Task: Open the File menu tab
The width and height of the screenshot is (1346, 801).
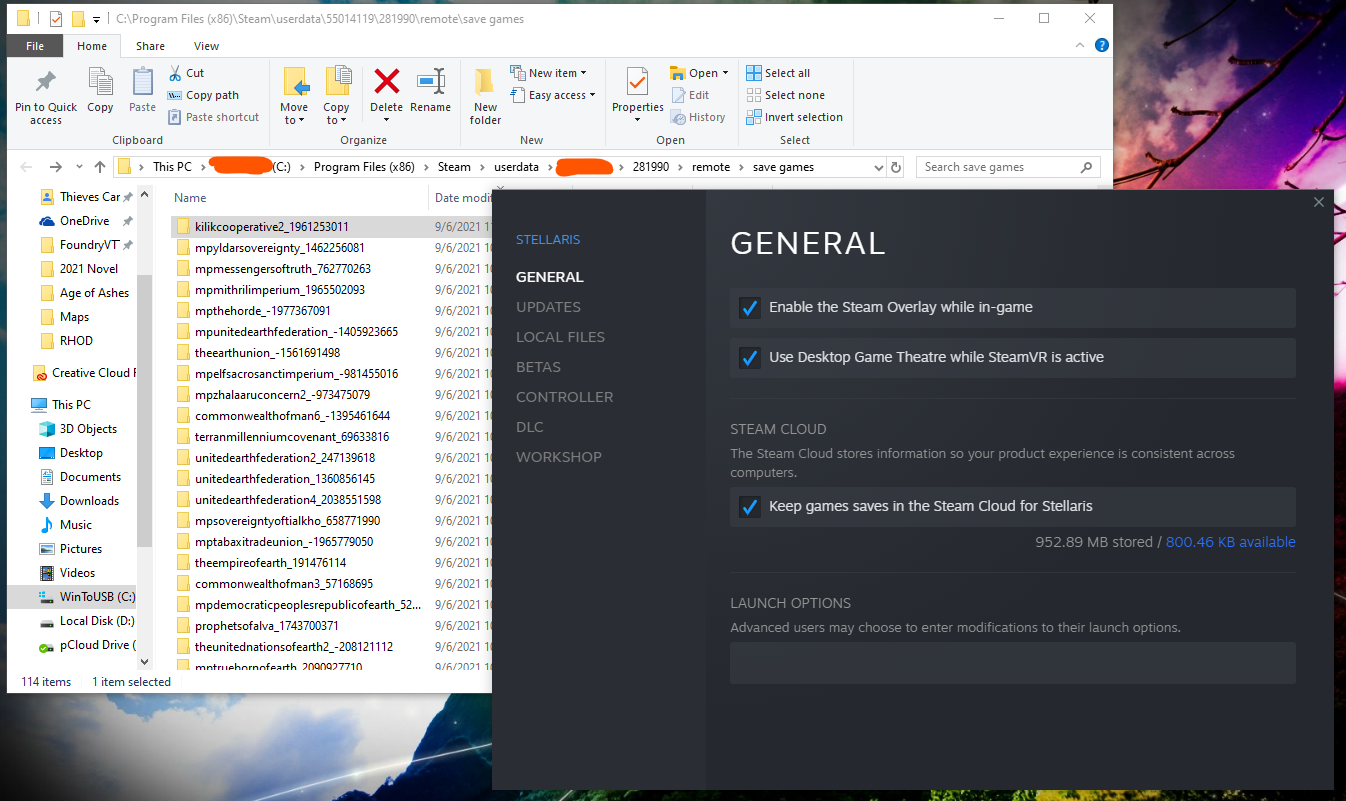Action: [35, 46]
